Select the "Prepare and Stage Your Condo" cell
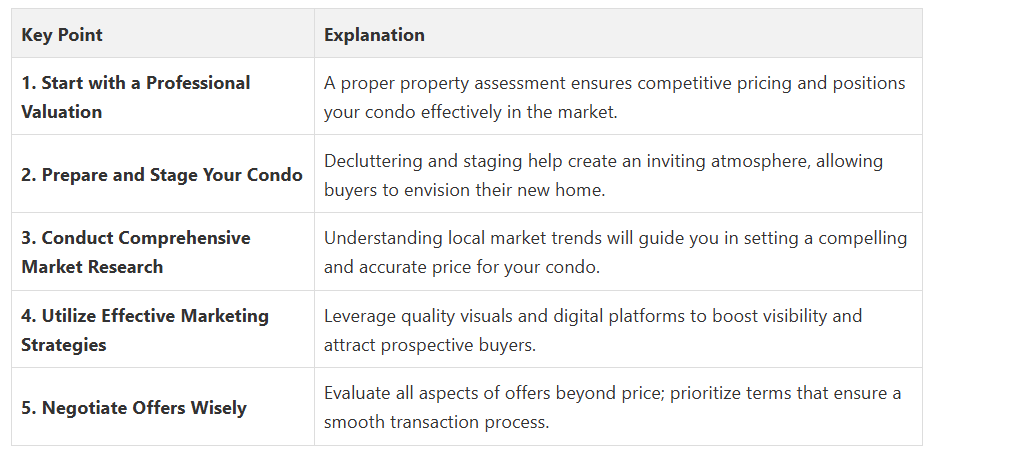Viewport: 1019px width, 449px height. point(162,175)
